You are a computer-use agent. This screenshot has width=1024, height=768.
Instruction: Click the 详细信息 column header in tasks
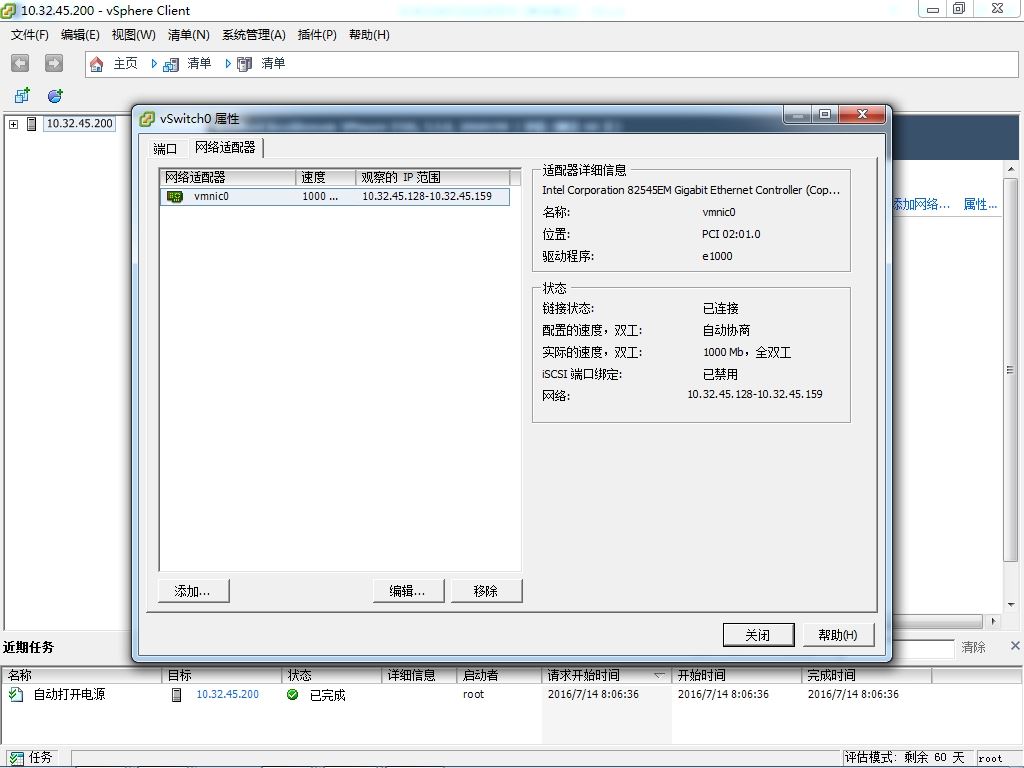(x=419, y=675)
